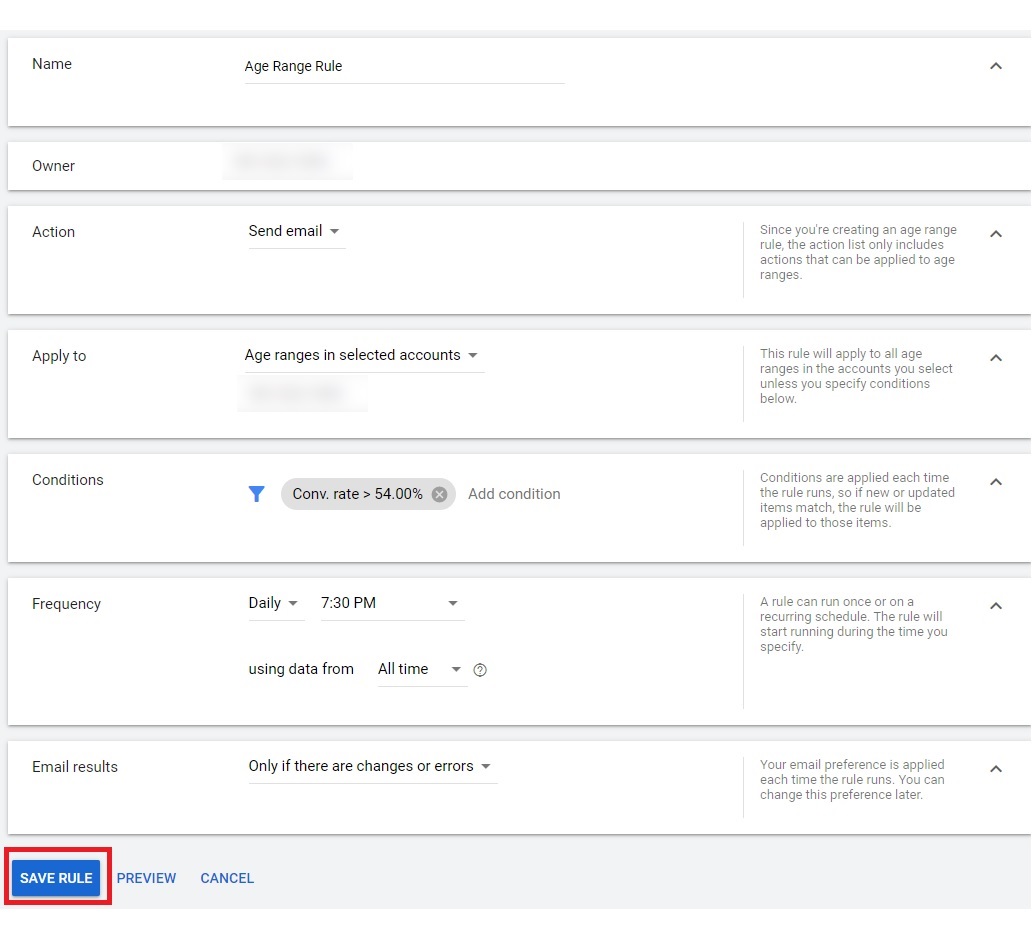The height and width of the screenshot is (940, 1034).
Task: Collapse the Action section
Action: click(x=996, y=234)
